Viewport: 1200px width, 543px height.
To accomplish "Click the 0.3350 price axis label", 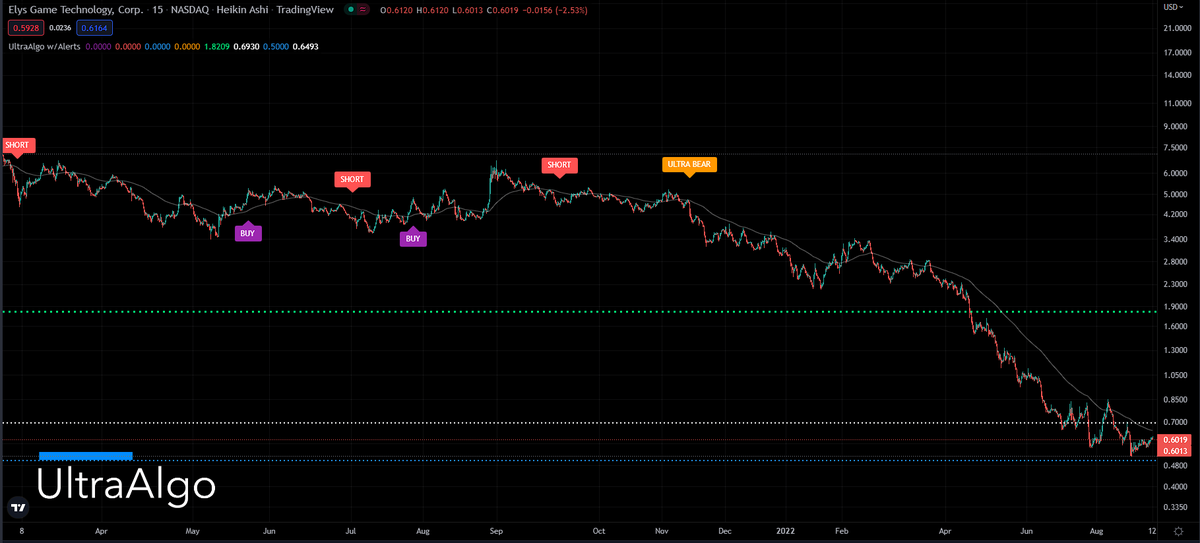I will 1174,507.
